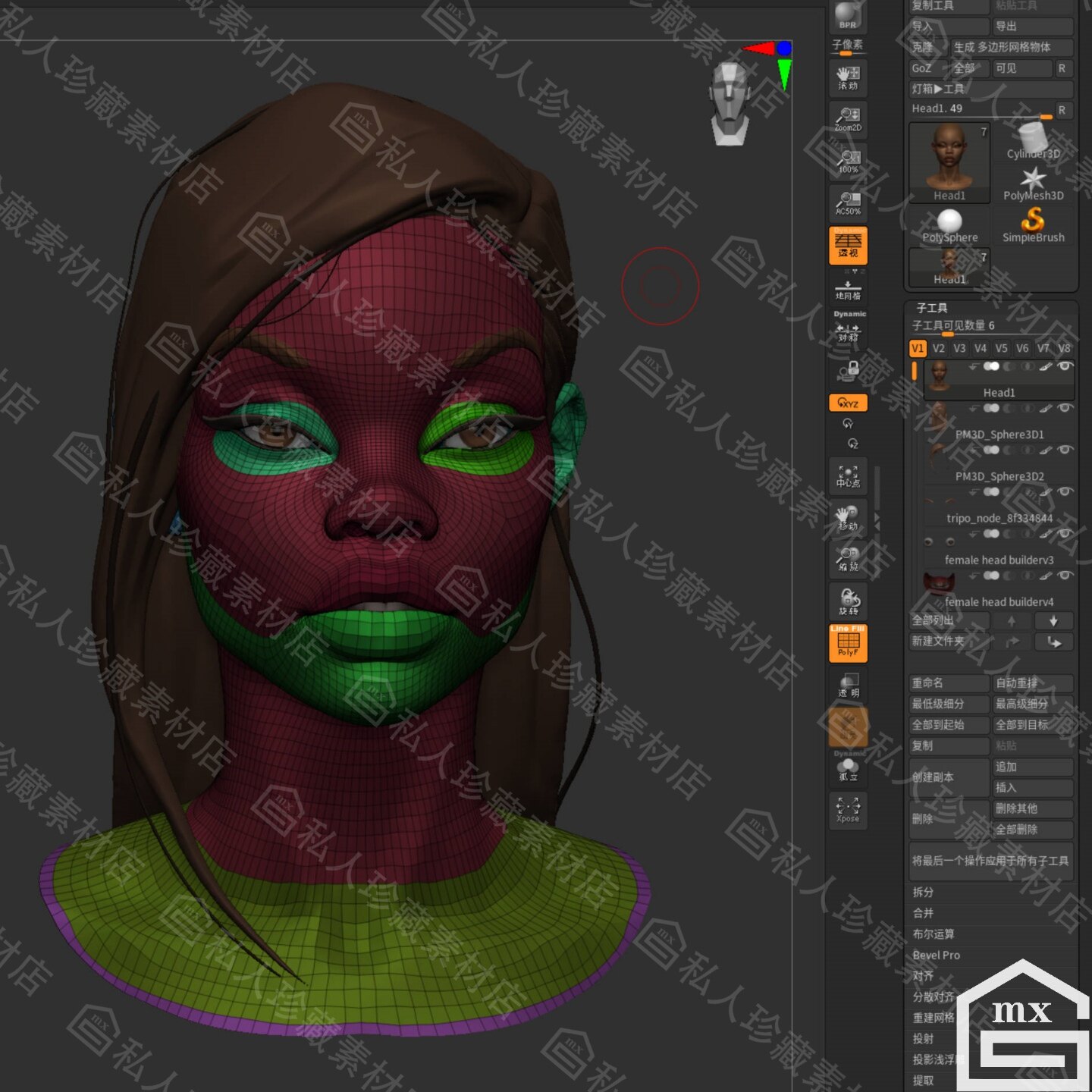Click the 导出 export button

[1034, 27]
